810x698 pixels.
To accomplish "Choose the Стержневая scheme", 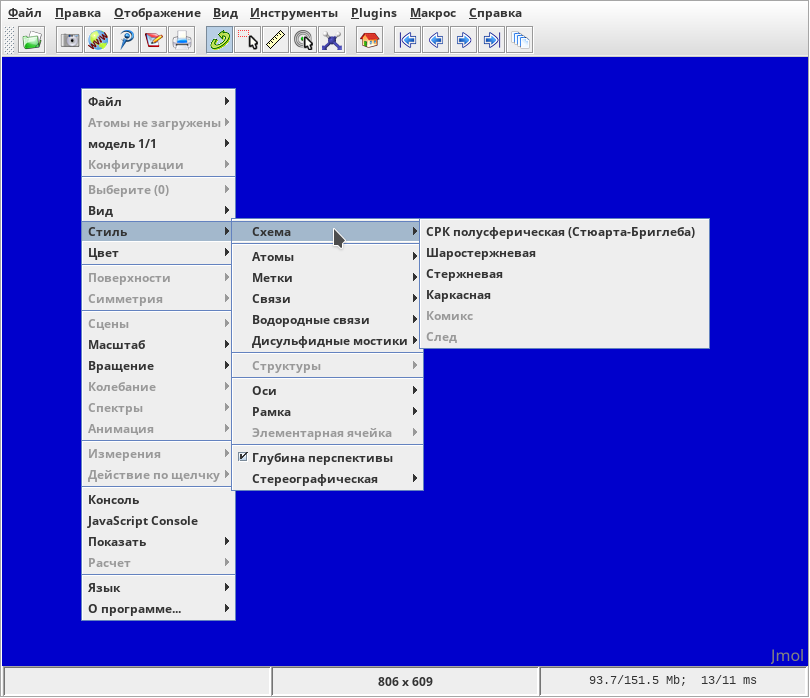I will (x=565, y=274).
